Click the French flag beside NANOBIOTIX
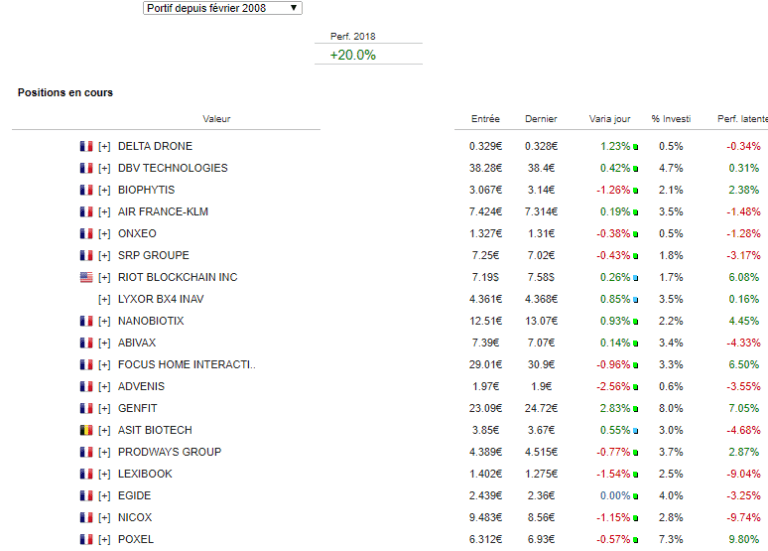The width and height of the screenshot is (768, 551). [86, 321]
